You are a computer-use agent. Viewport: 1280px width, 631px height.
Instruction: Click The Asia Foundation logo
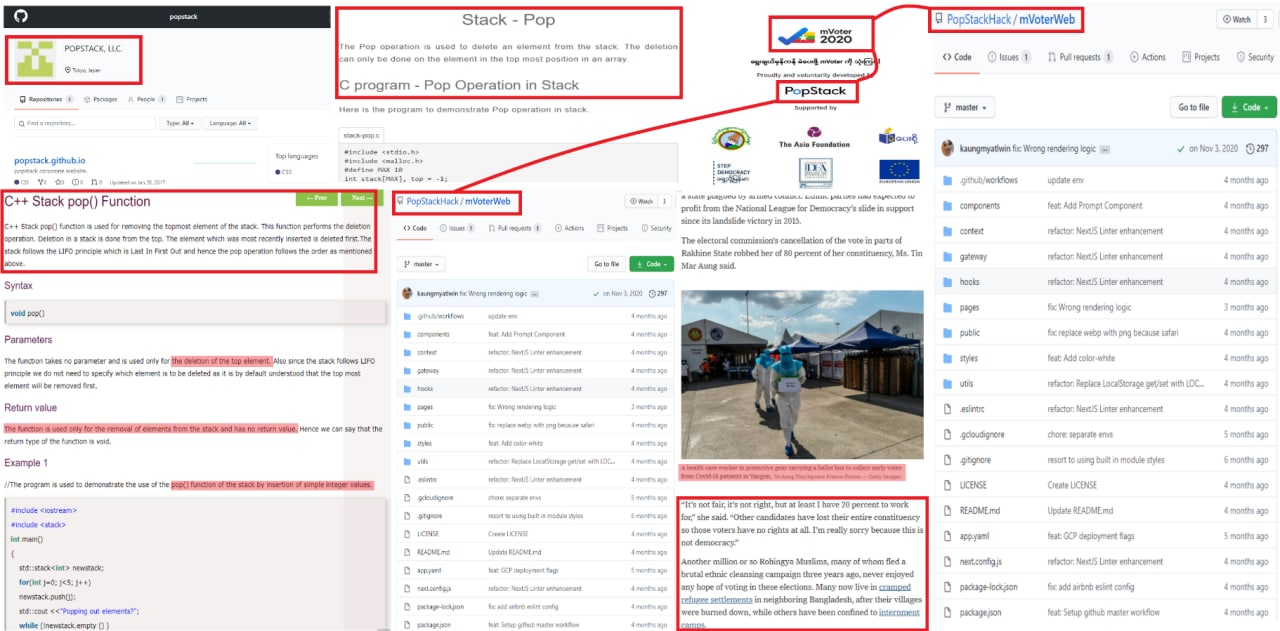point(813,137)
